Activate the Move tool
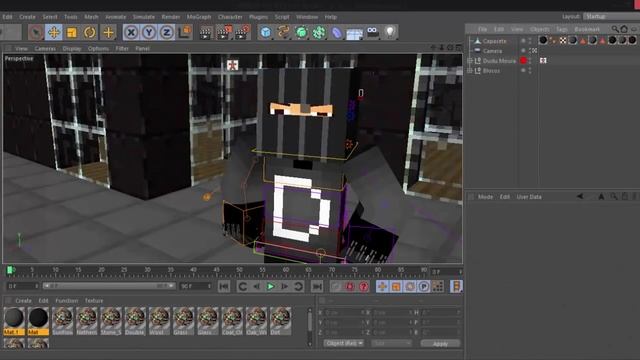This screenshot has width=640, height=360. click(53, 32)
